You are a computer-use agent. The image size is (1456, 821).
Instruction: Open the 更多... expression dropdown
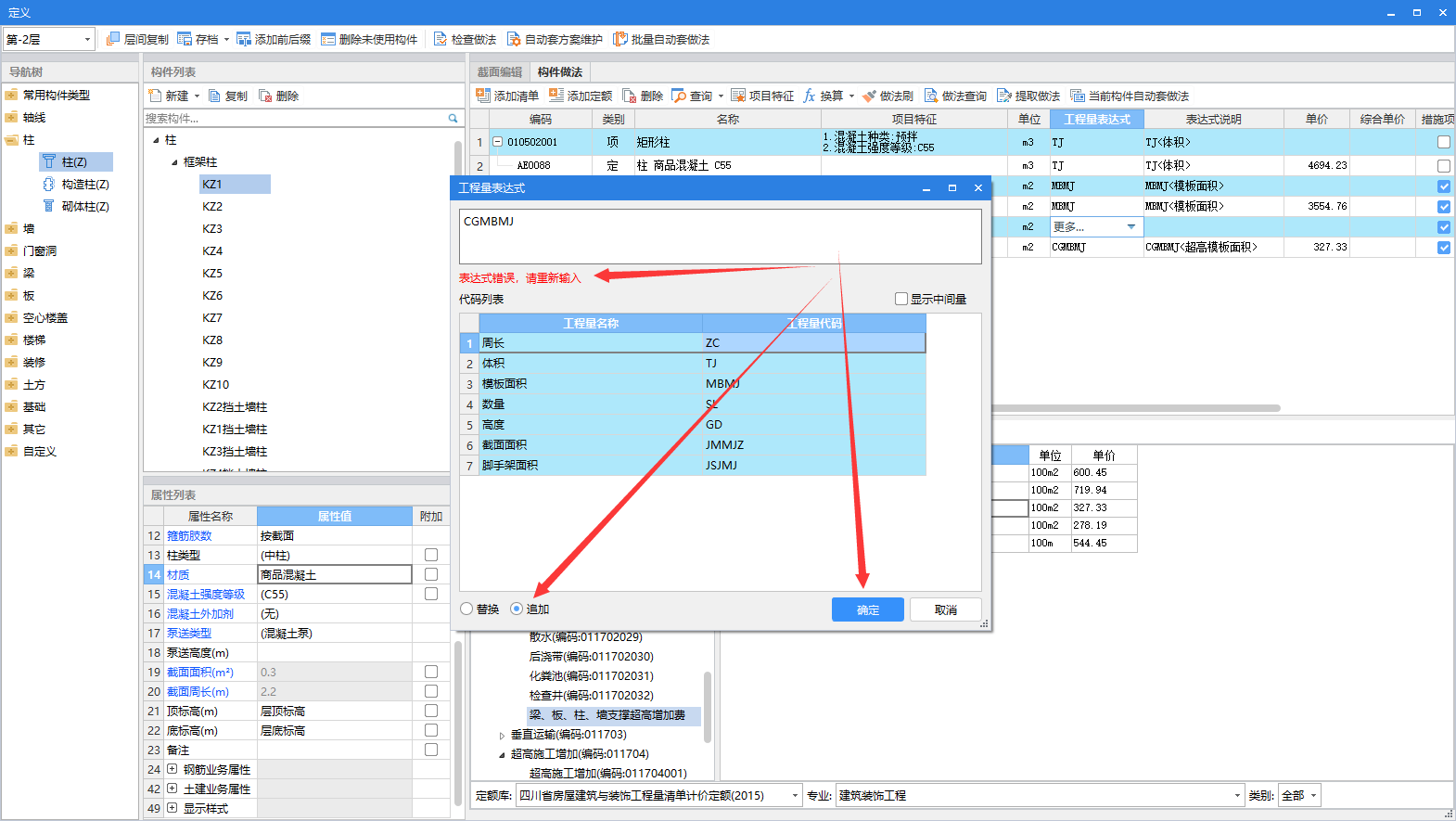click(1131, 227)
